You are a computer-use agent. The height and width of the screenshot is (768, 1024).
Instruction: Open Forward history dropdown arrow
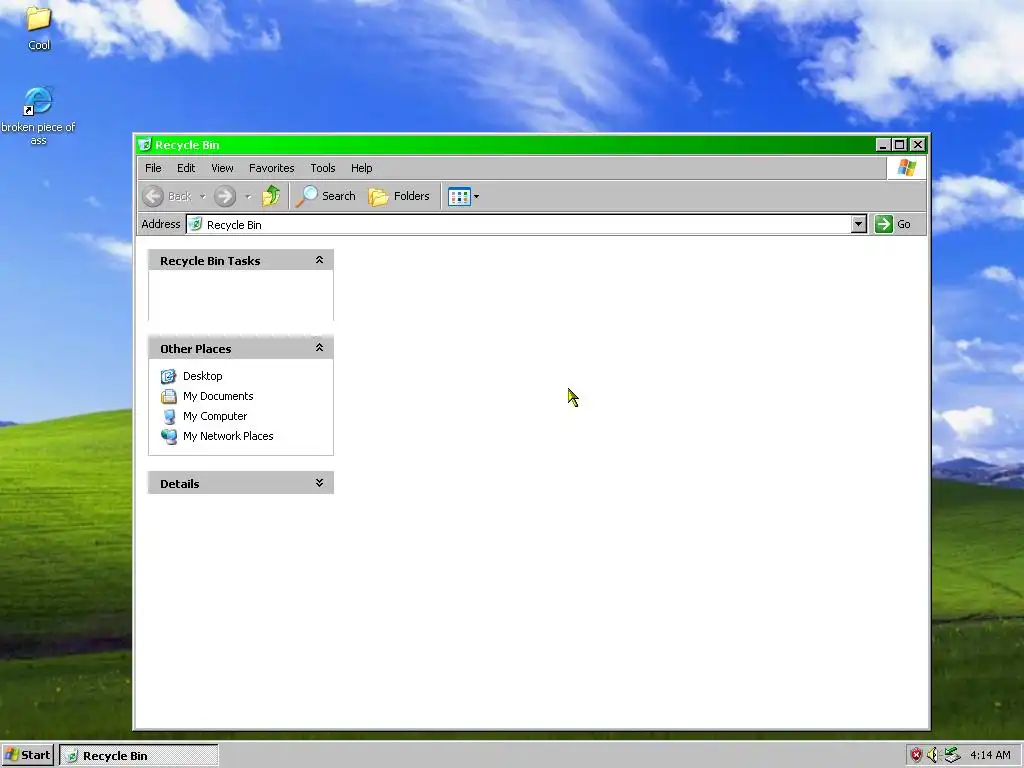coord(248,196)
